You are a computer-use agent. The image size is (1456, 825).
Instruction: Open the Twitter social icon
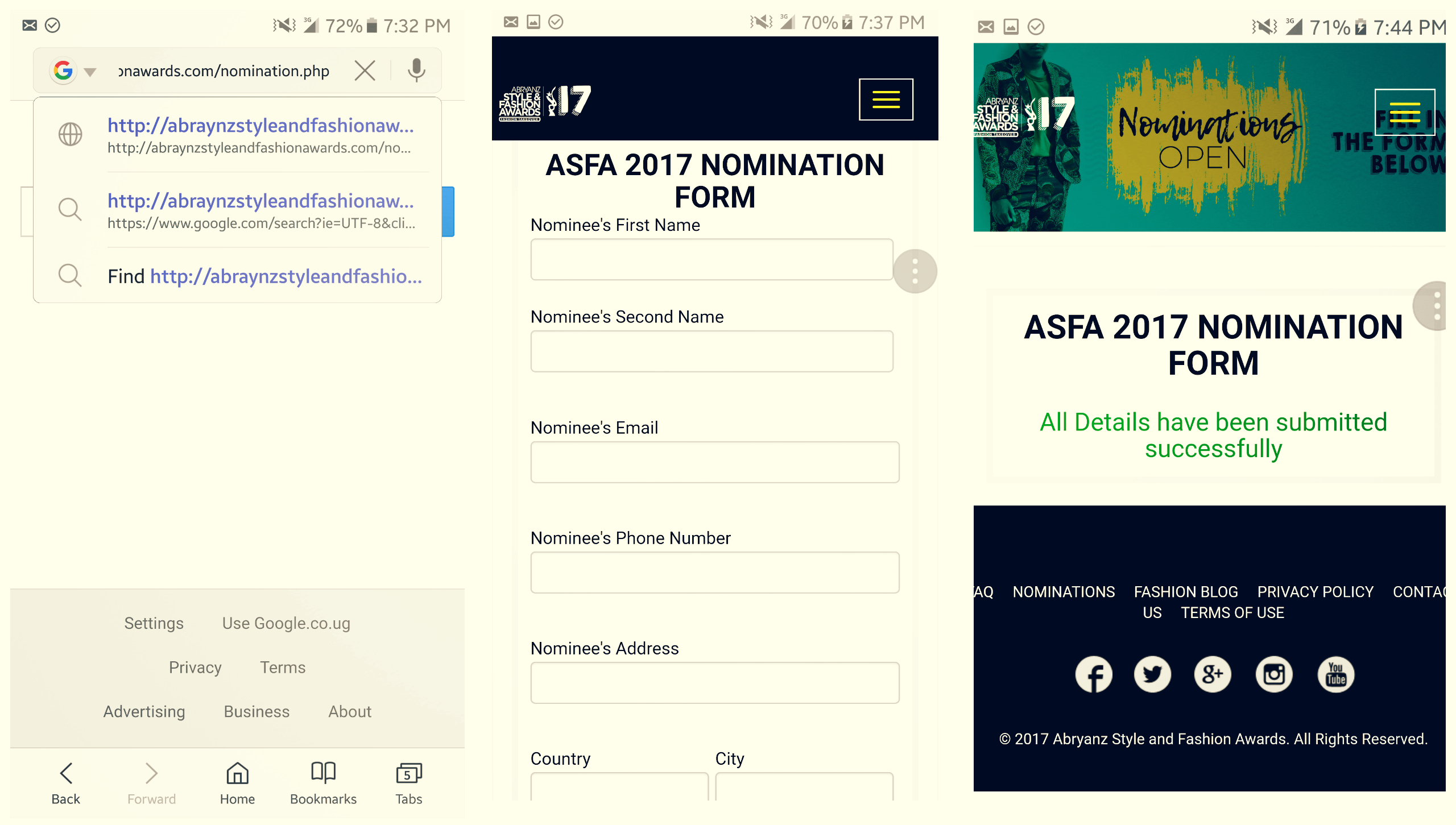coord(1152,674)
